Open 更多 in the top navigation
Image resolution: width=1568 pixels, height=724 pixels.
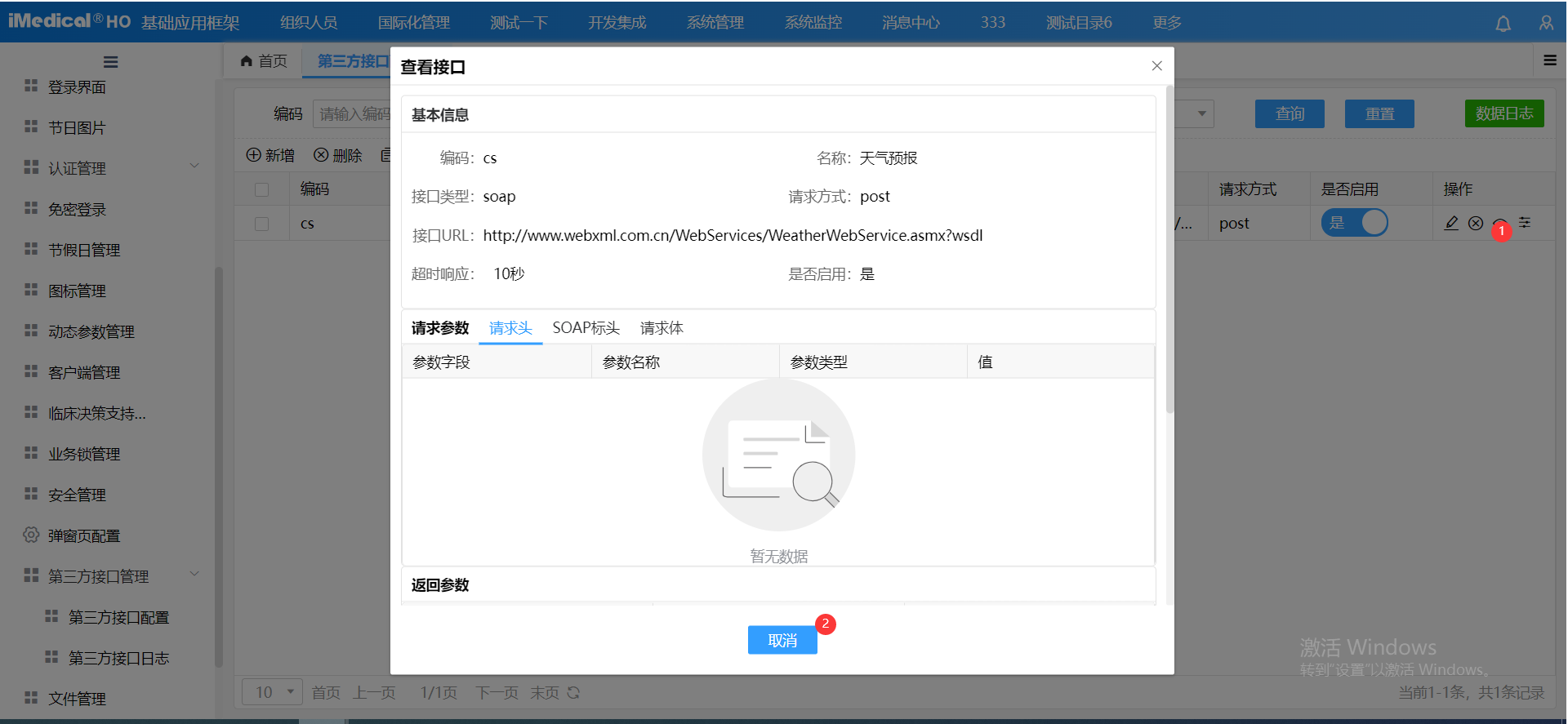(1167, 23)
